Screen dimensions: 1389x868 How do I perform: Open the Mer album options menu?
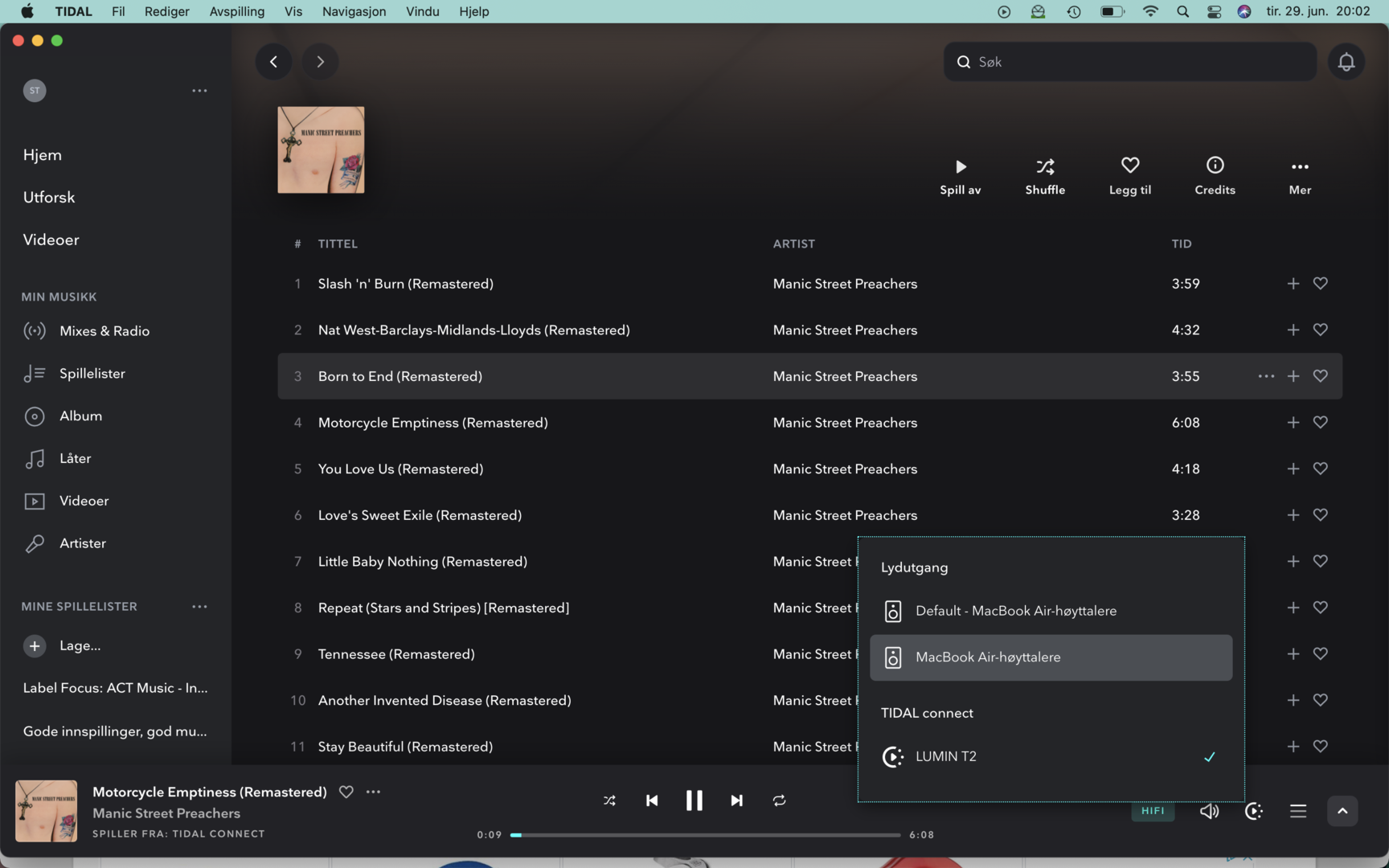click(1300, 175)
